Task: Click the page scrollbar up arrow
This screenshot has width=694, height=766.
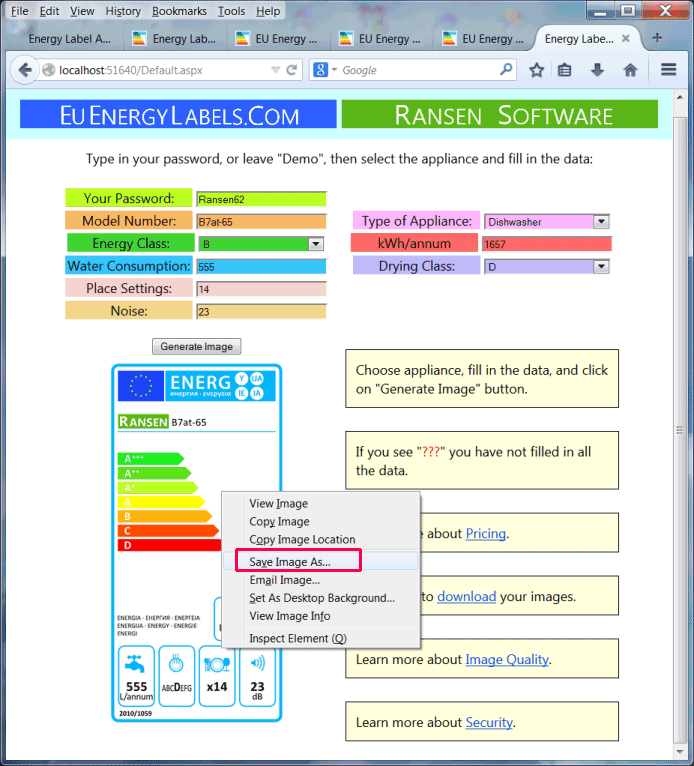Action: pos(679,97)
